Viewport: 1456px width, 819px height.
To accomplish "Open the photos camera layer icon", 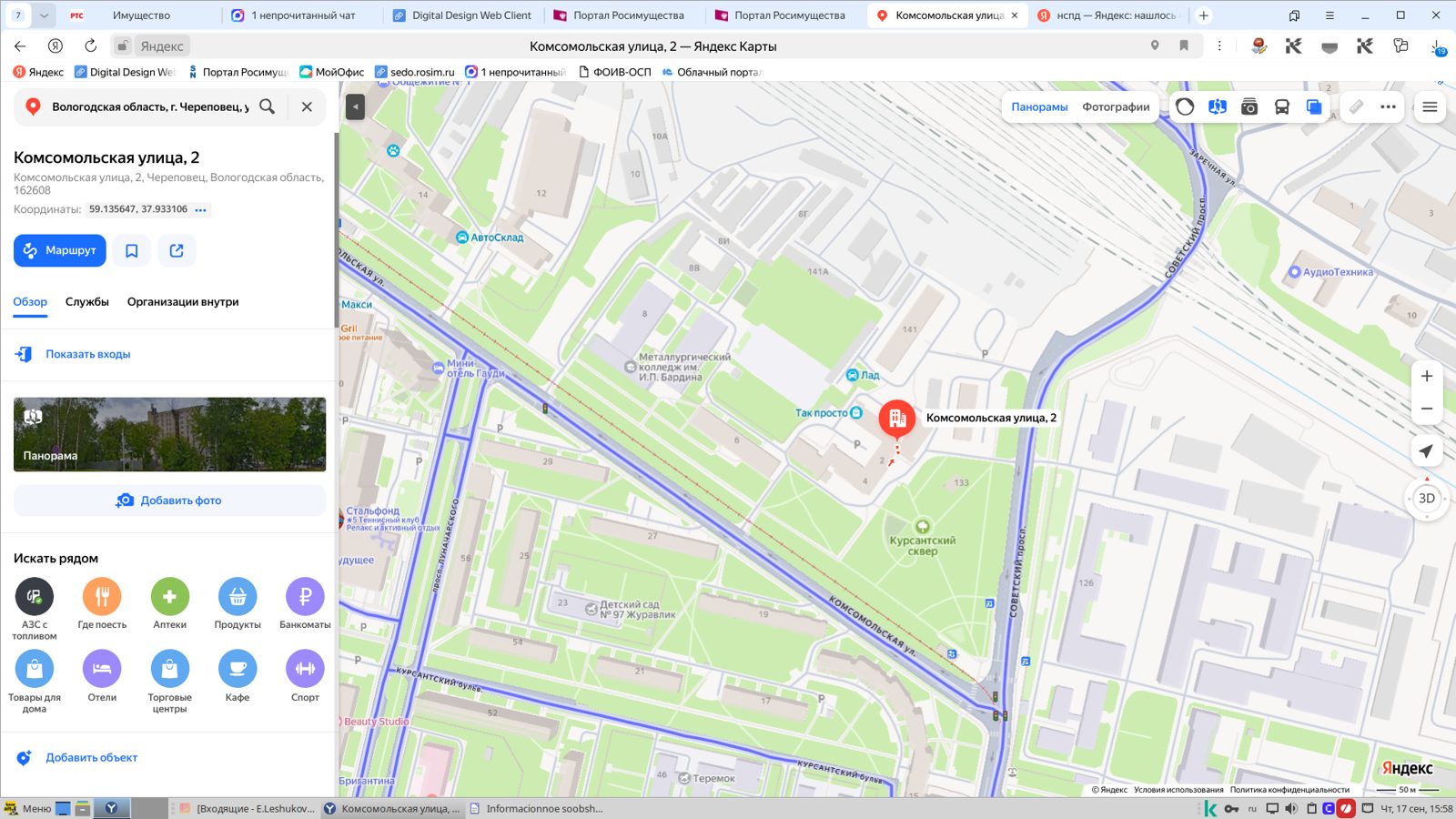I will tap(1249, 106).
